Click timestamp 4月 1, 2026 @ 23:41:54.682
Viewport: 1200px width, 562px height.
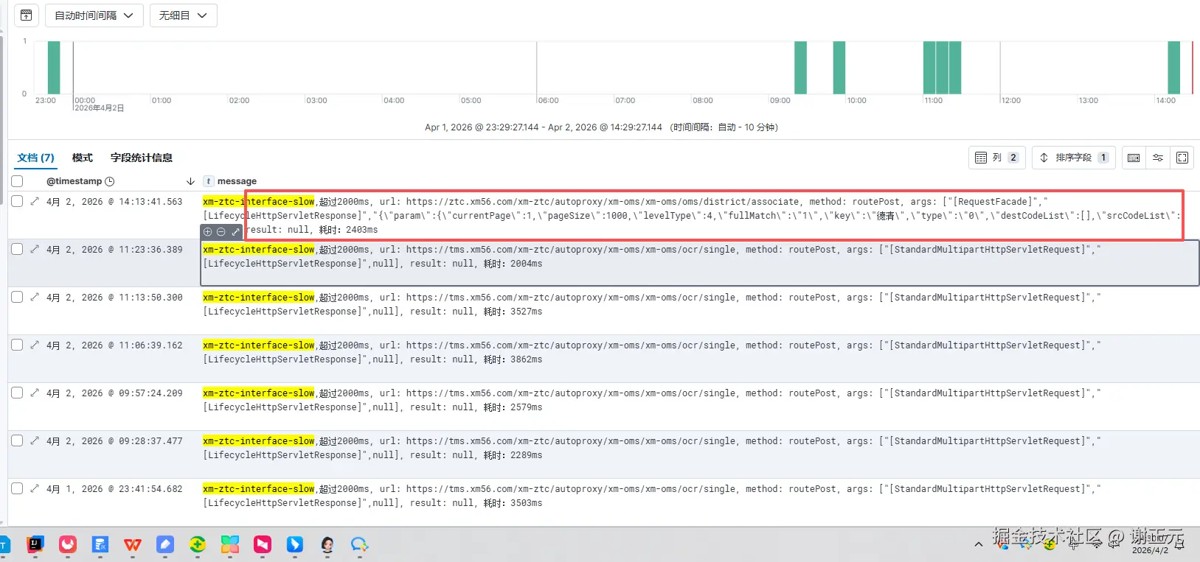point(114,489)
